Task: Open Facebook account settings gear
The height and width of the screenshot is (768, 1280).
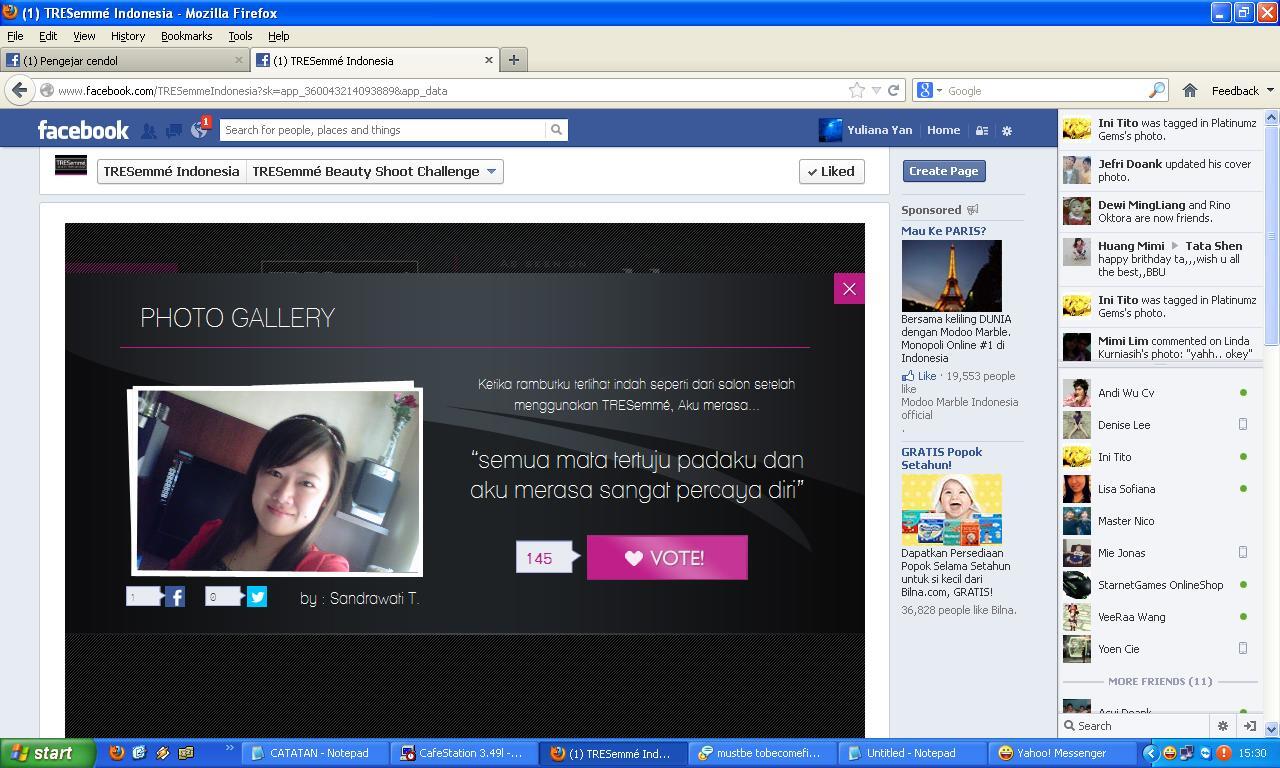Action: tap(1007, 130)
